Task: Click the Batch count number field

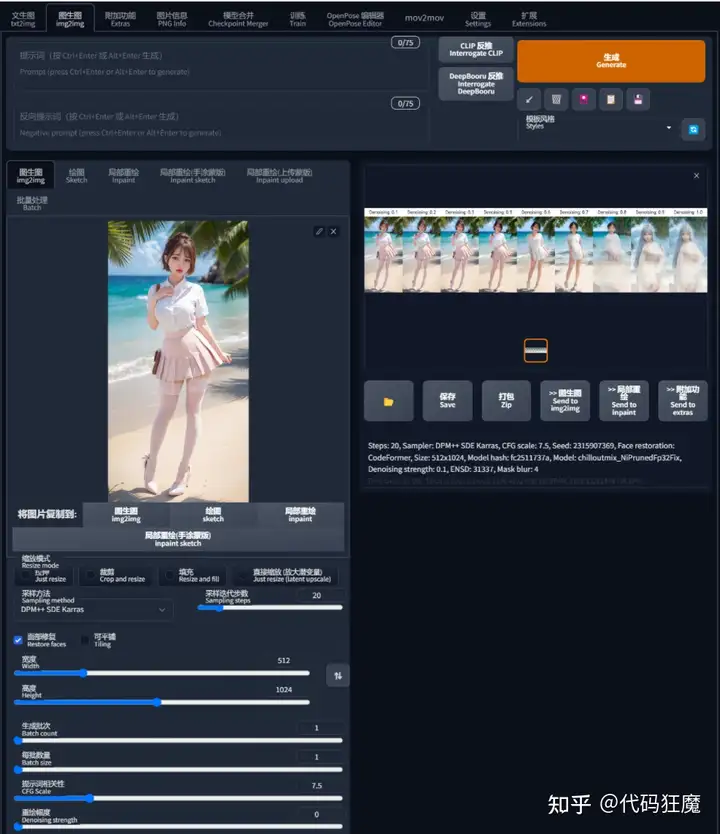Action: (317, 728)
